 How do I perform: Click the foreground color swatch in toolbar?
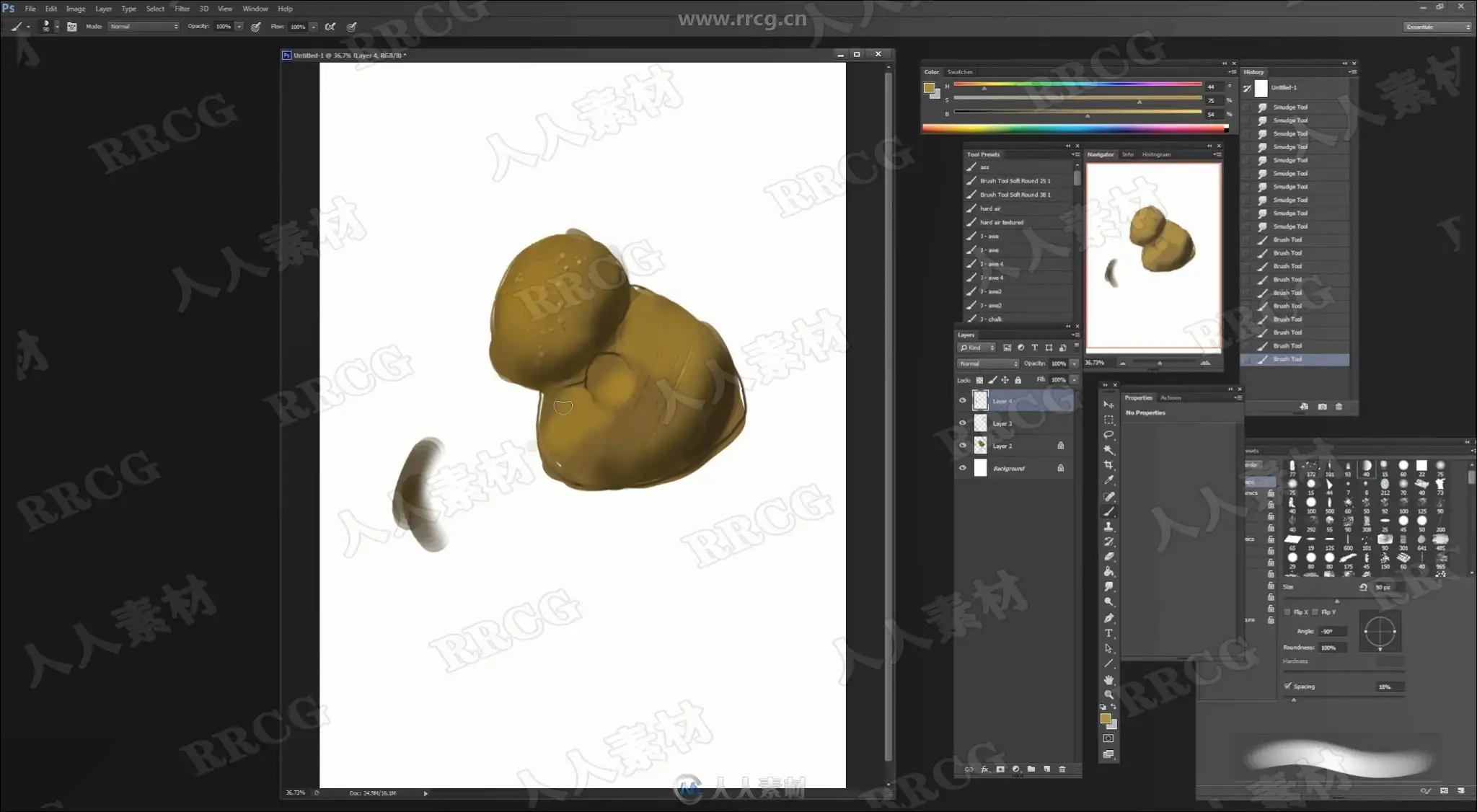click(x=1105, y=718)
